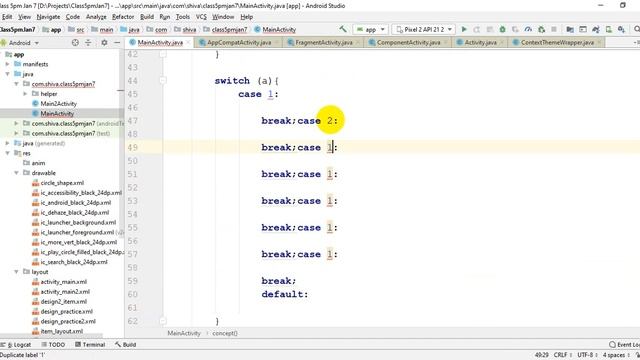Open the Terminal tool window
The image size is (640, 360).
(90, 344)
